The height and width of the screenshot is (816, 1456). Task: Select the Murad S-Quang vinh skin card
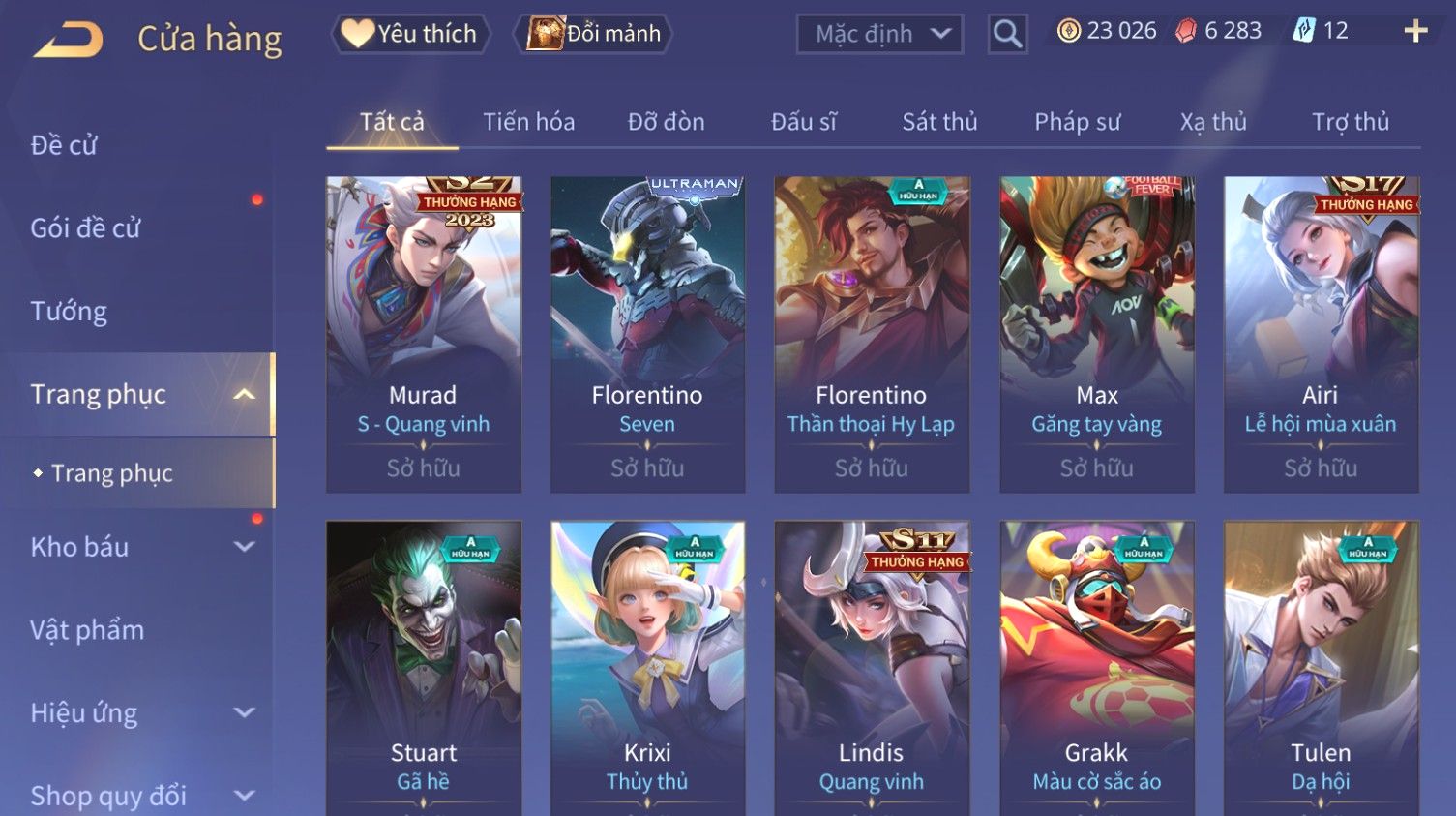424,334
